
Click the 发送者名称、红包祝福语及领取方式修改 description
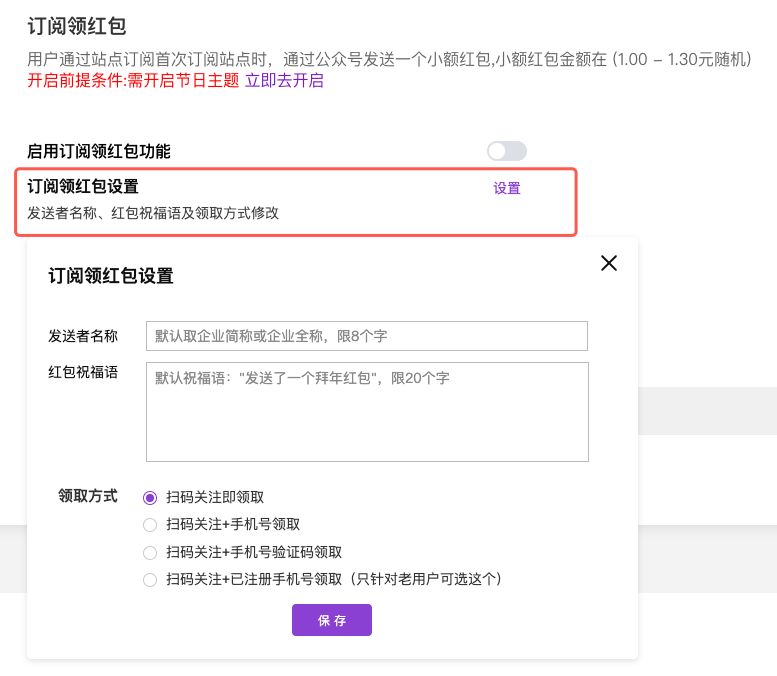(153, 213)
